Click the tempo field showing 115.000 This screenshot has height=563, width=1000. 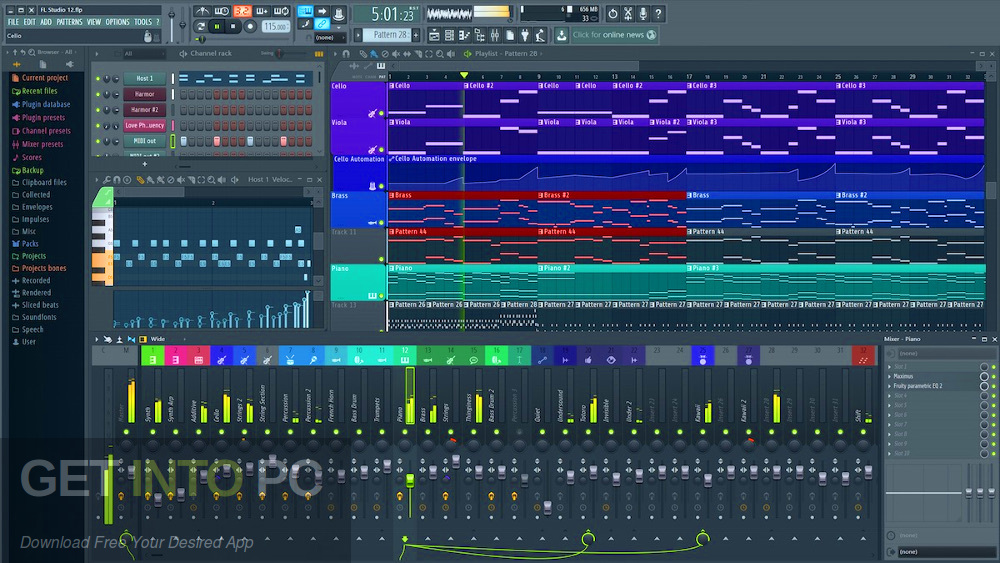275,27
